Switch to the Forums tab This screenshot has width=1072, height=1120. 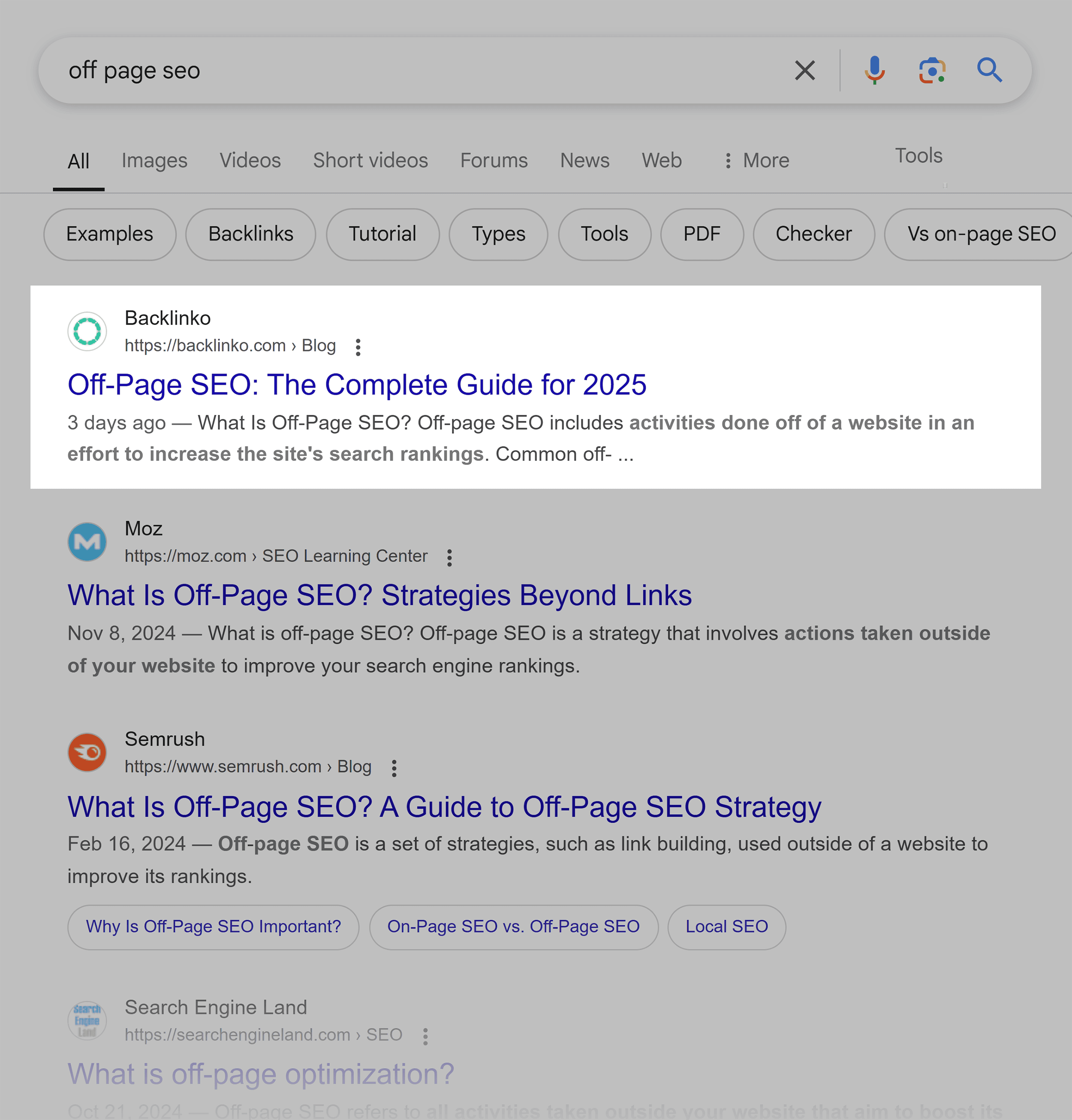click(x=494, y=160)
